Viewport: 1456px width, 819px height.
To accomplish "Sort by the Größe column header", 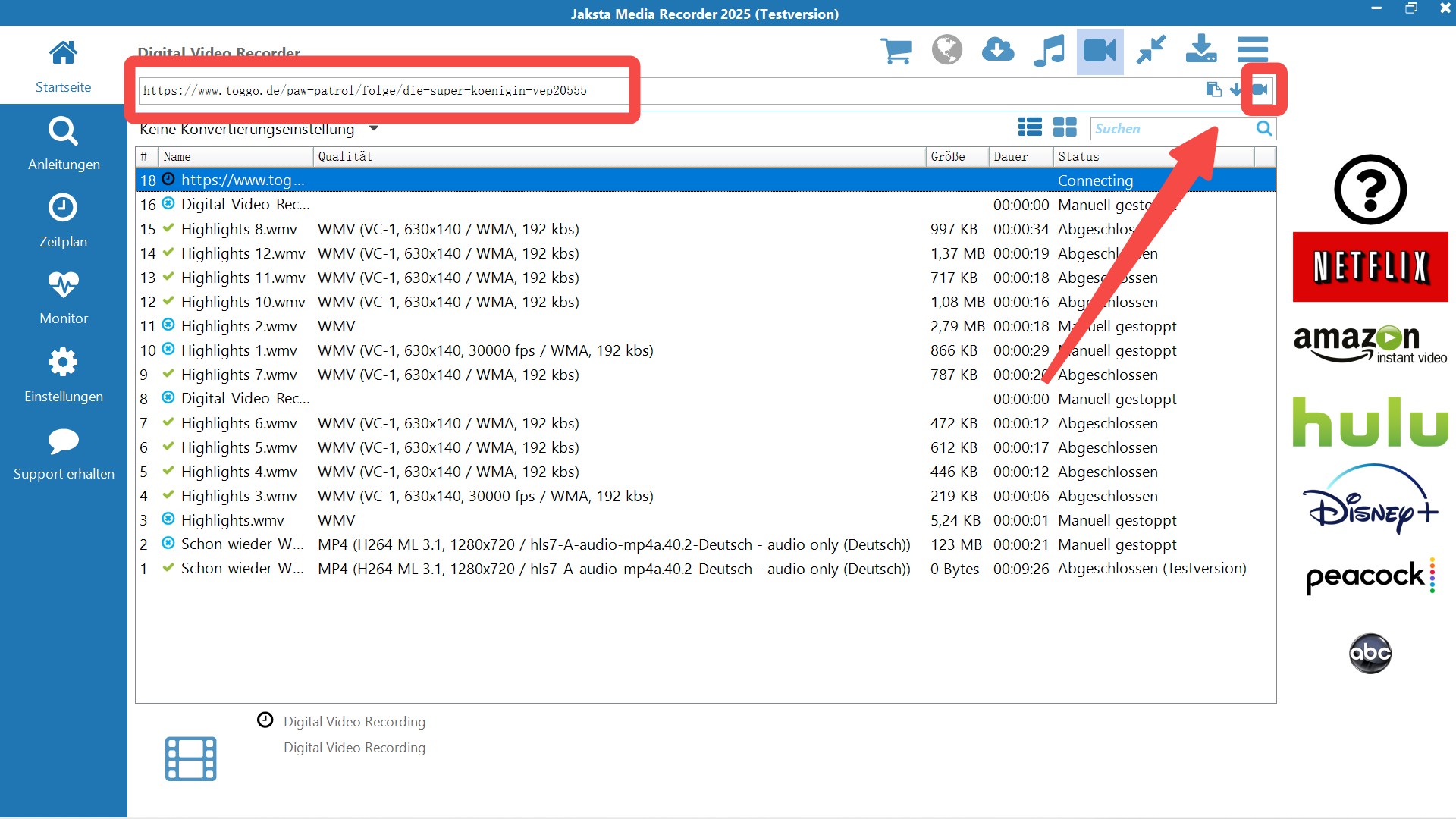I will click(957, 156).
